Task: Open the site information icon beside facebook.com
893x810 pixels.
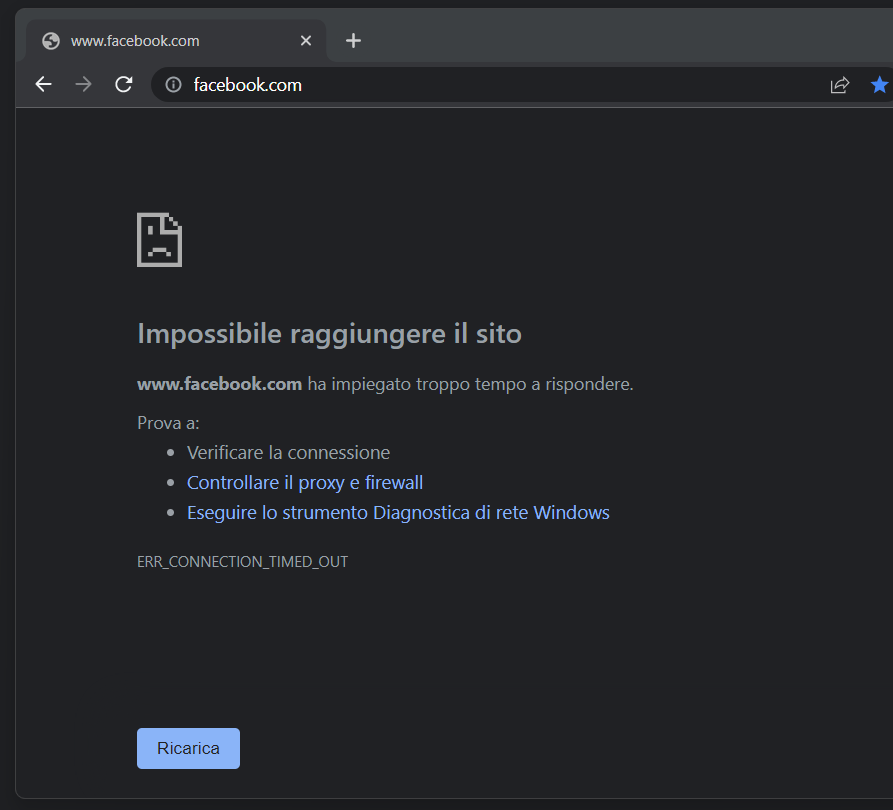Action: tap(173, 85)
